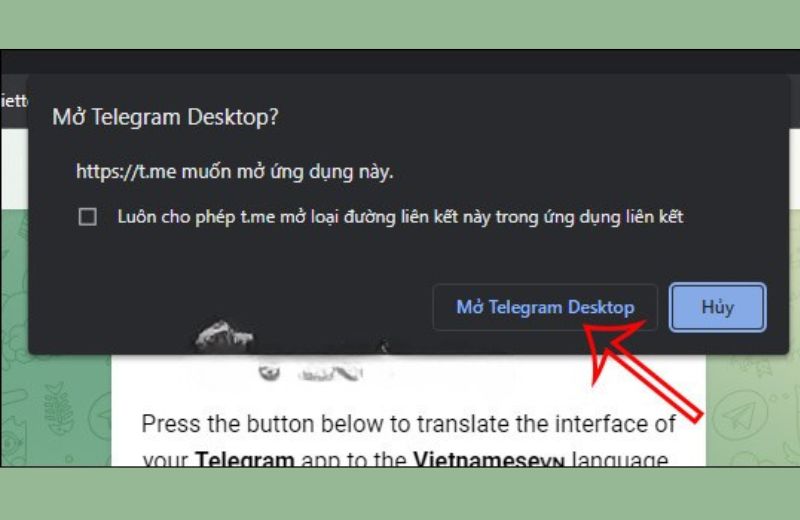Click the "Mở Telegram Desktop" button
The height and width of the screenshot is (520, 800).
tap(545, 307)
